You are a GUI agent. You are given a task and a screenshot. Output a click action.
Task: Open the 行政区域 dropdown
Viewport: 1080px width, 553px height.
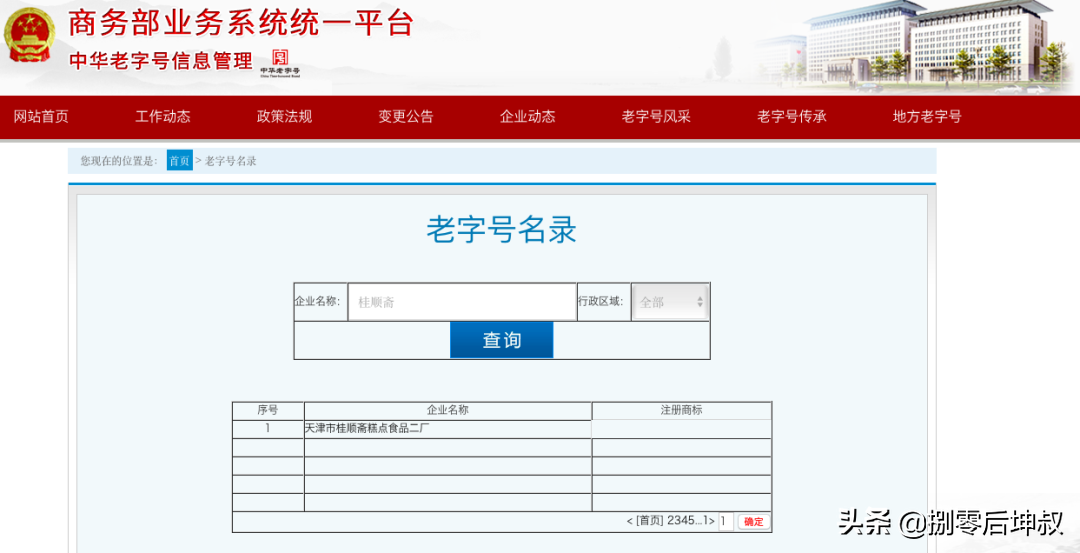[x=670, y=302]
